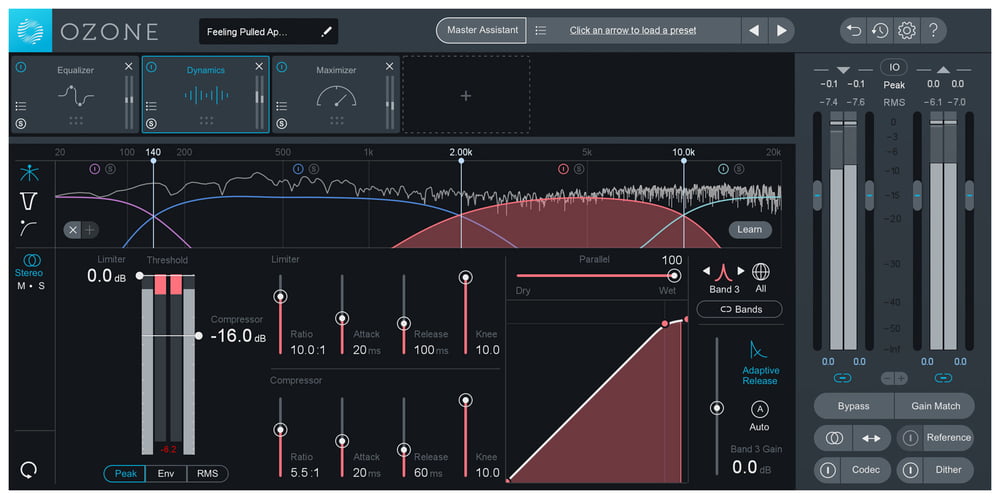Open Dynamics module preset list

(x=152, y=106)
